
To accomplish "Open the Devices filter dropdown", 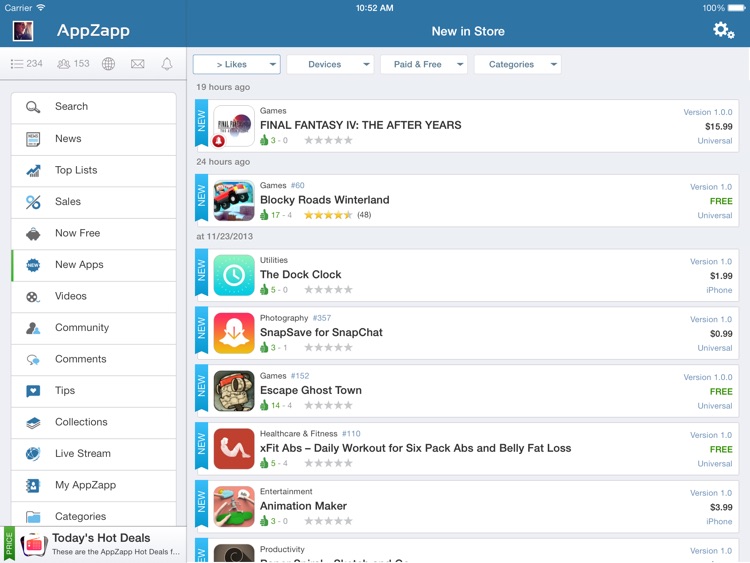I will tap(331, 64).
